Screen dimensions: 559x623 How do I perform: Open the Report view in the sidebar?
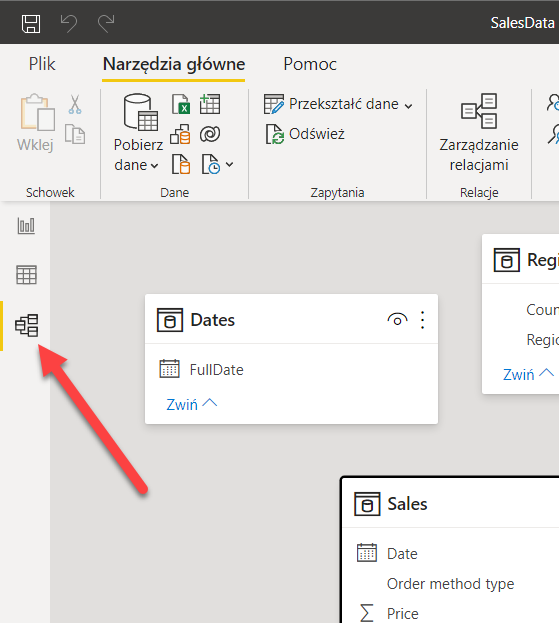26,226
